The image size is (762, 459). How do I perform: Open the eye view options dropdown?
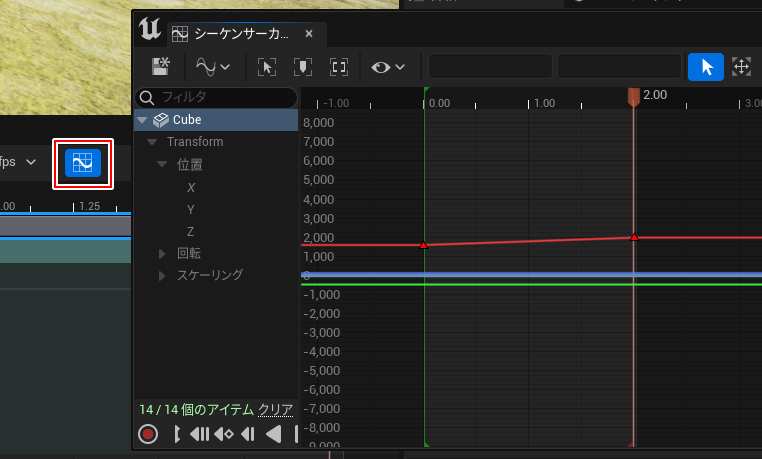pyautogui.click(x=387, y=67)
